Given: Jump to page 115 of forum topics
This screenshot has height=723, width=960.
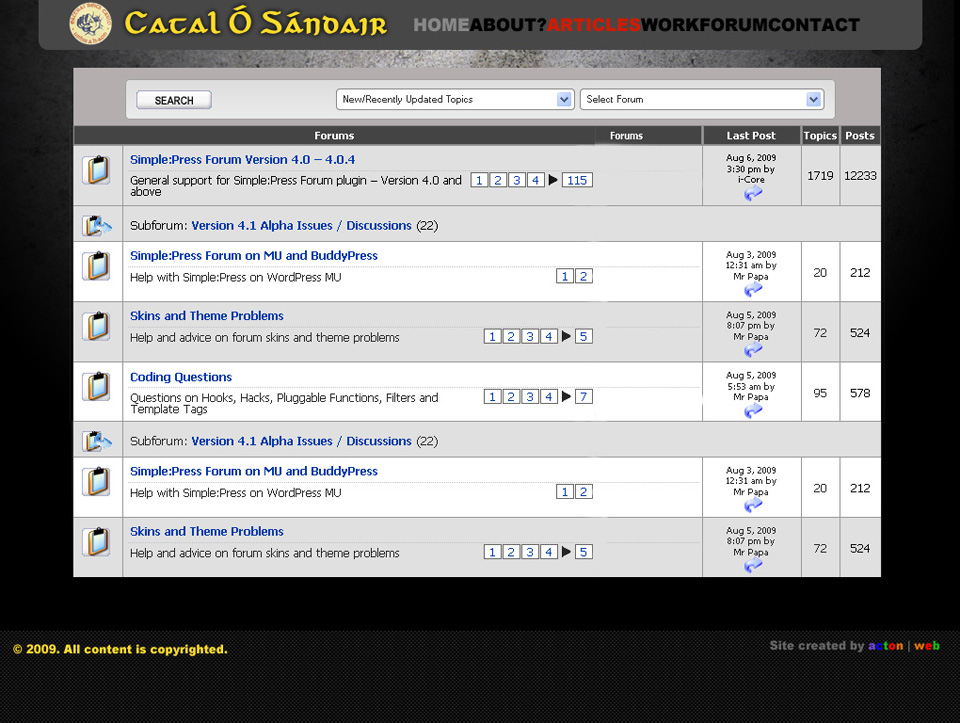Looking at the screenshot, I should (x=576, y=180).
